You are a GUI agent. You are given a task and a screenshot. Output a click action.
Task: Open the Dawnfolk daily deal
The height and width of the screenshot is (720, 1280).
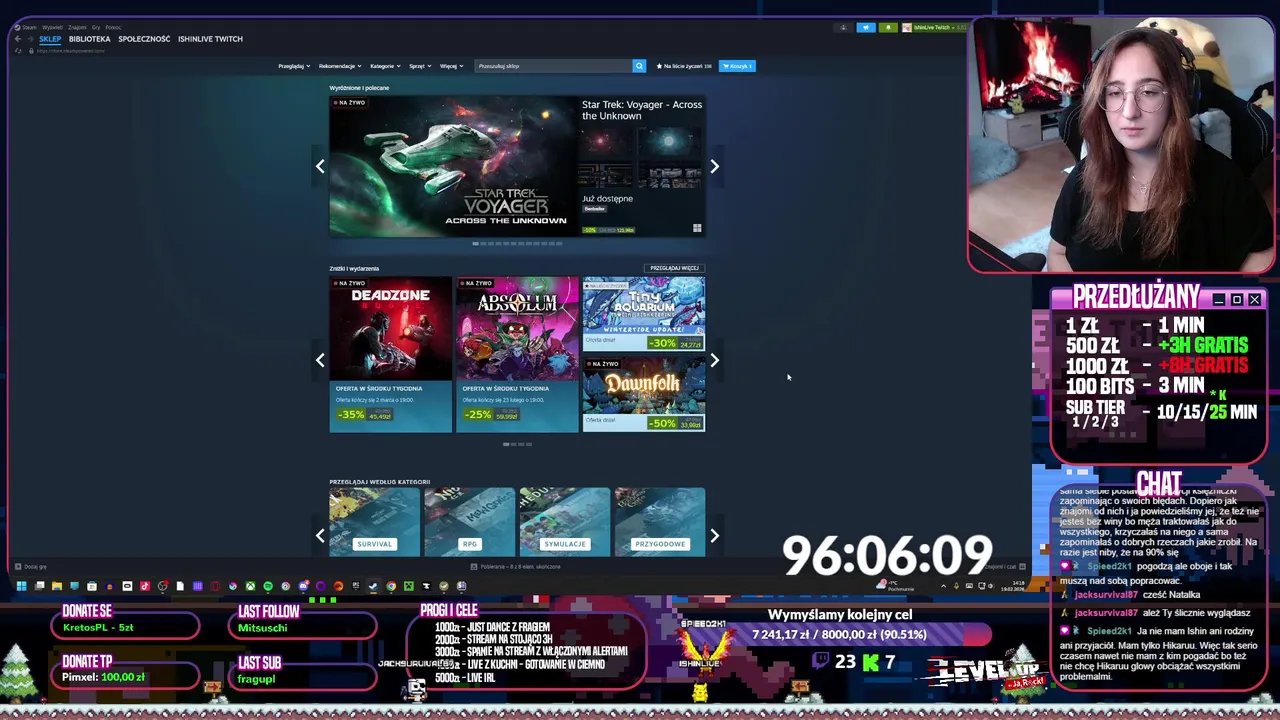[x=644, y=395]
